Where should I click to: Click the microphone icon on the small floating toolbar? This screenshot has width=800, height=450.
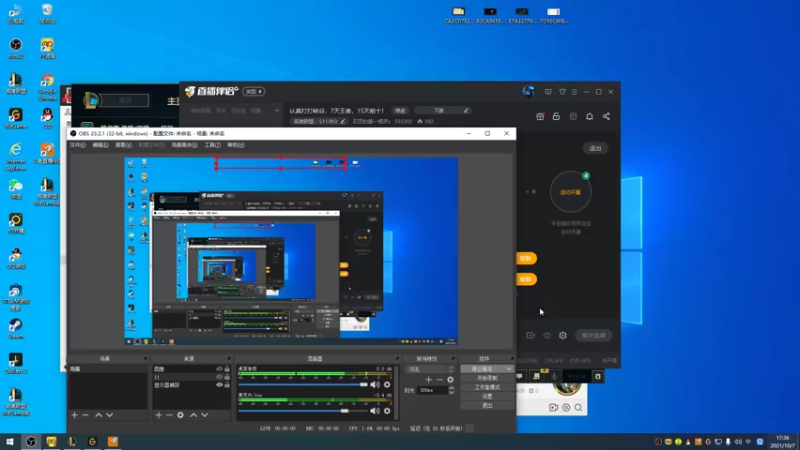554,377
